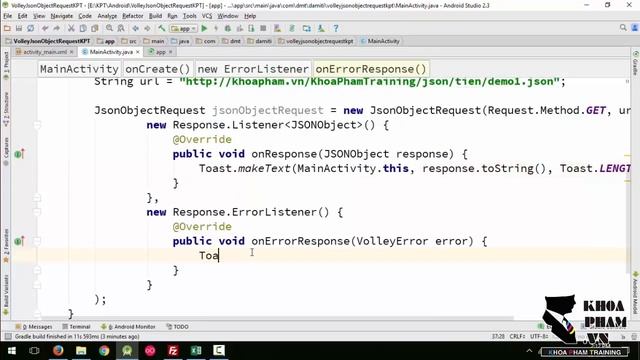Open the Navigate menu
The height and width of the screenshot is (360, 640).
(x=62, y=16)
